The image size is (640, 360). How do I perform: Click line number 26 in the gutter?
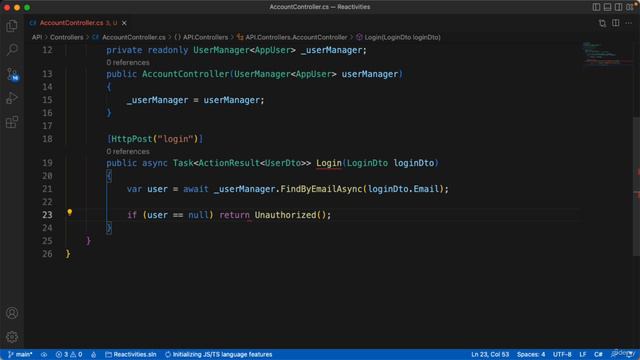coord(47,254)
